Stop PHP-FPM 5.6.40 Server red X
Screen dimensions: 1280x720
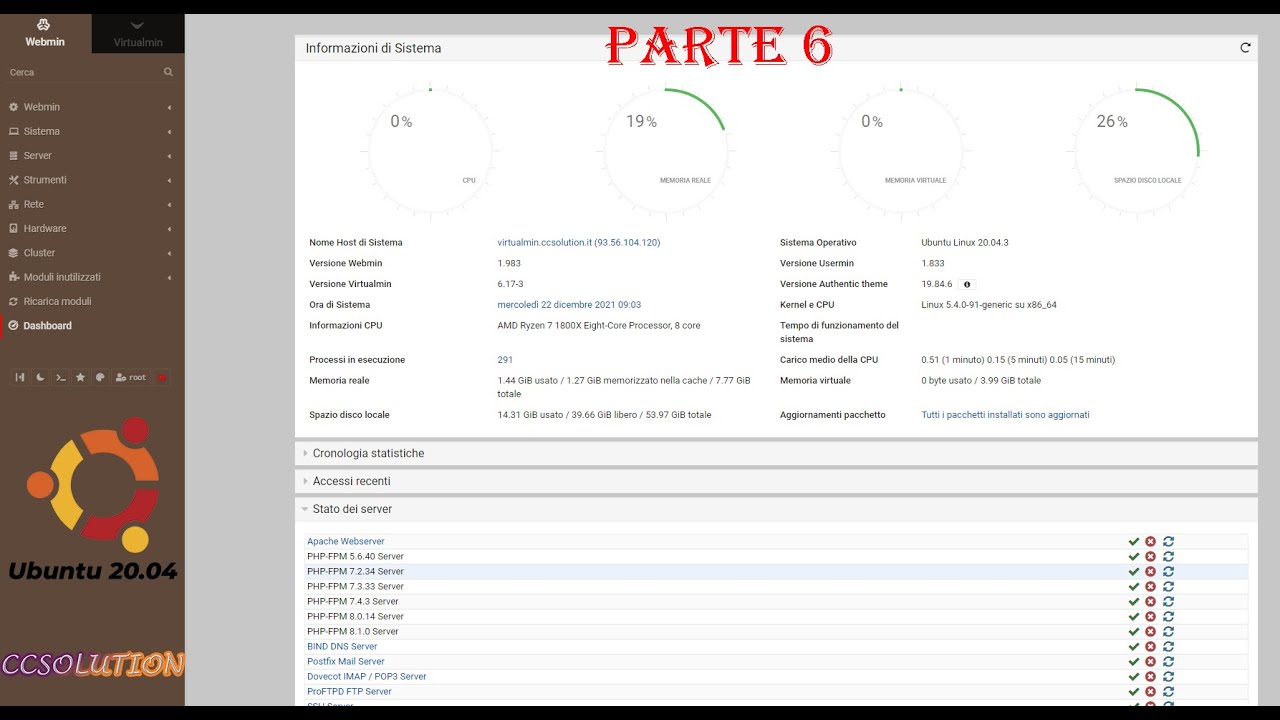click(1151, 556)
